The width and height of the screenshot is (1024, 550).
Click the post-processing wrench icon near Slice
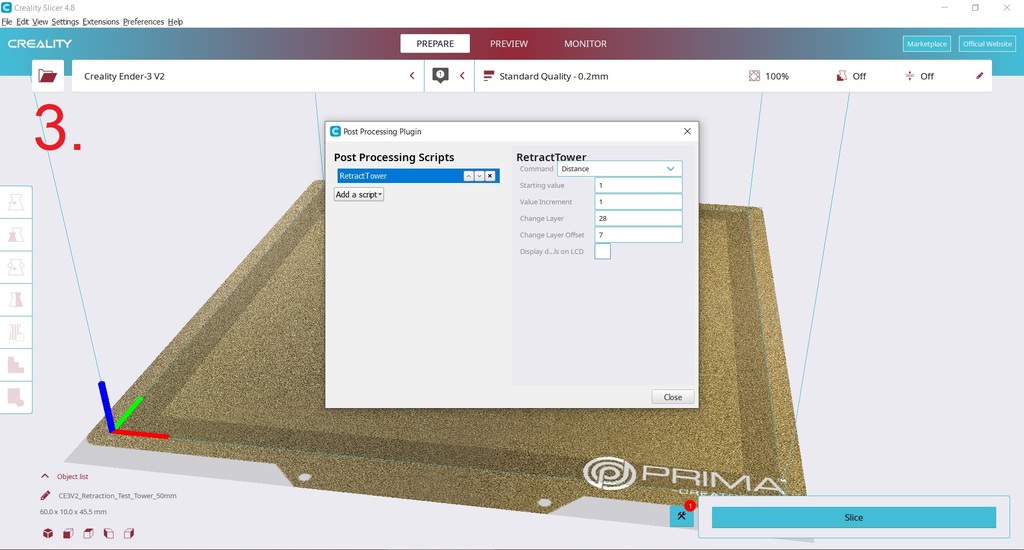[681, 516]
